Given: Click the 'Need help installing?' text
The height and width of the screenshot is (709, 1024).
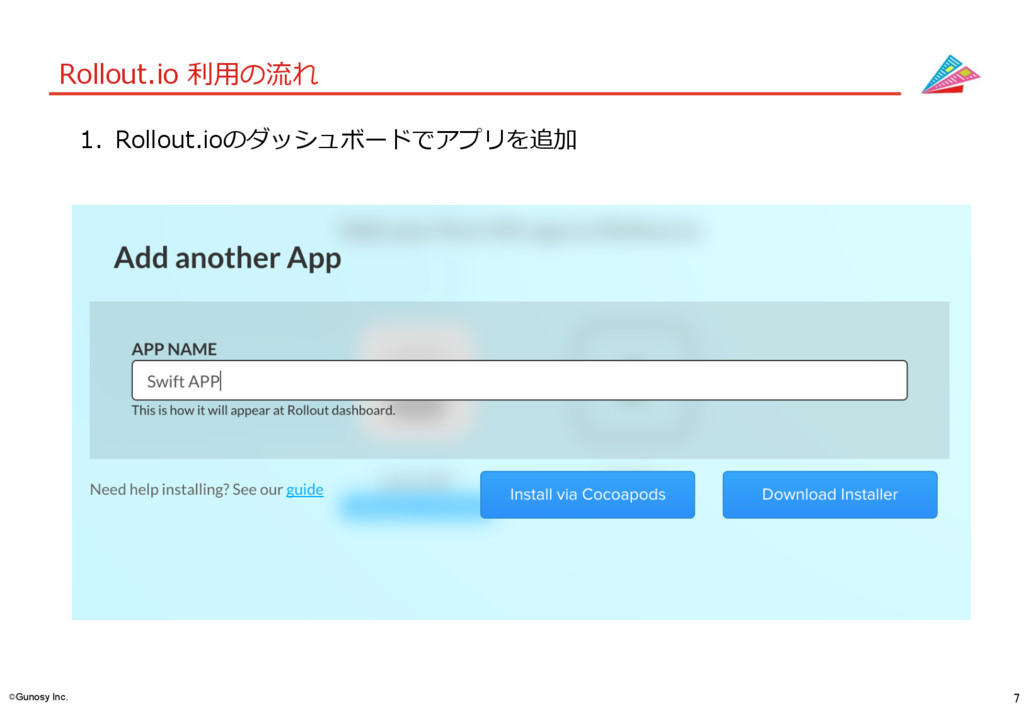Looking at the screenshot, I should tap(161, 489).
